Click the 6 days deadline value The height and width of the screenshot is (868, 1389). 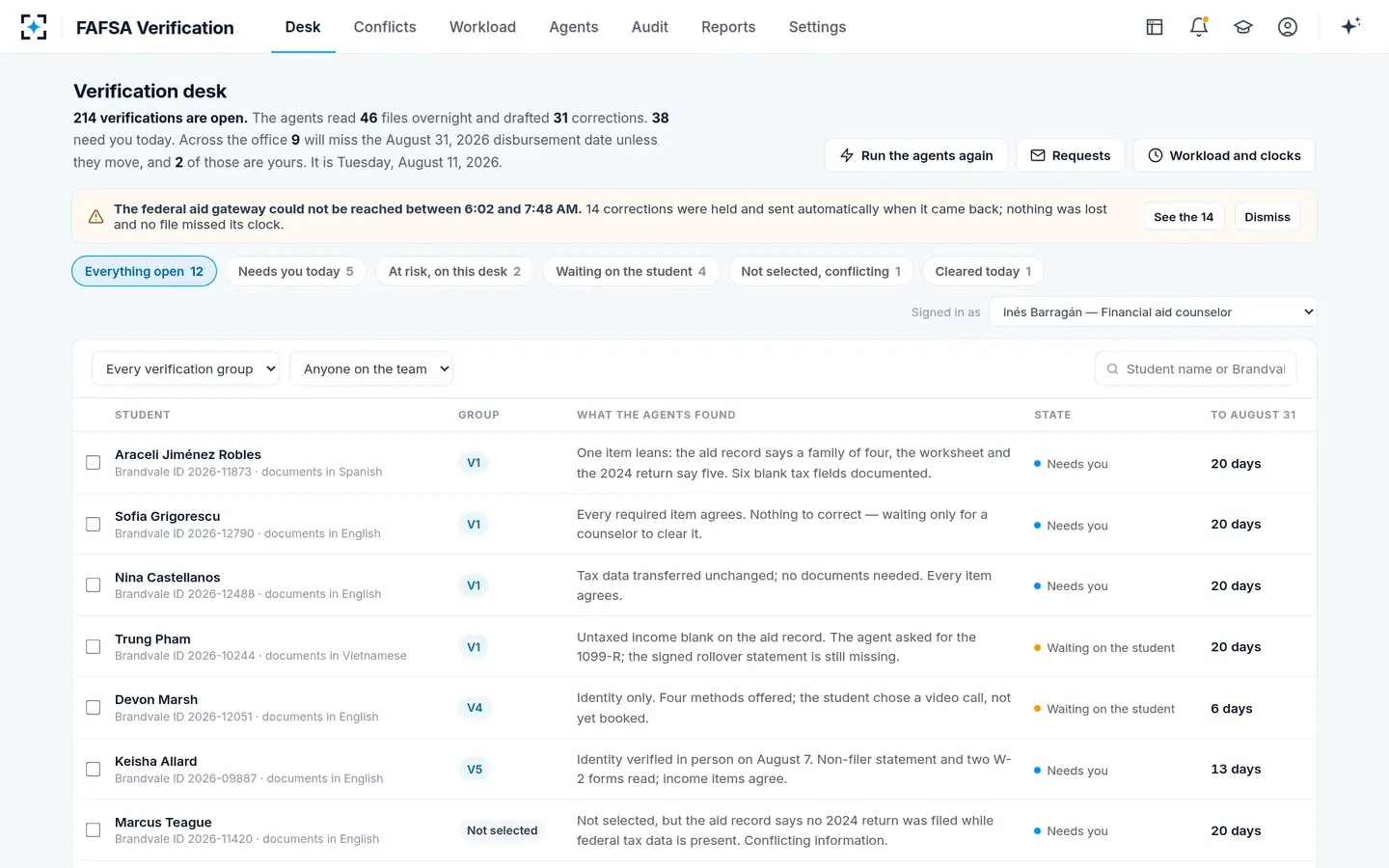coord(1232,708)
